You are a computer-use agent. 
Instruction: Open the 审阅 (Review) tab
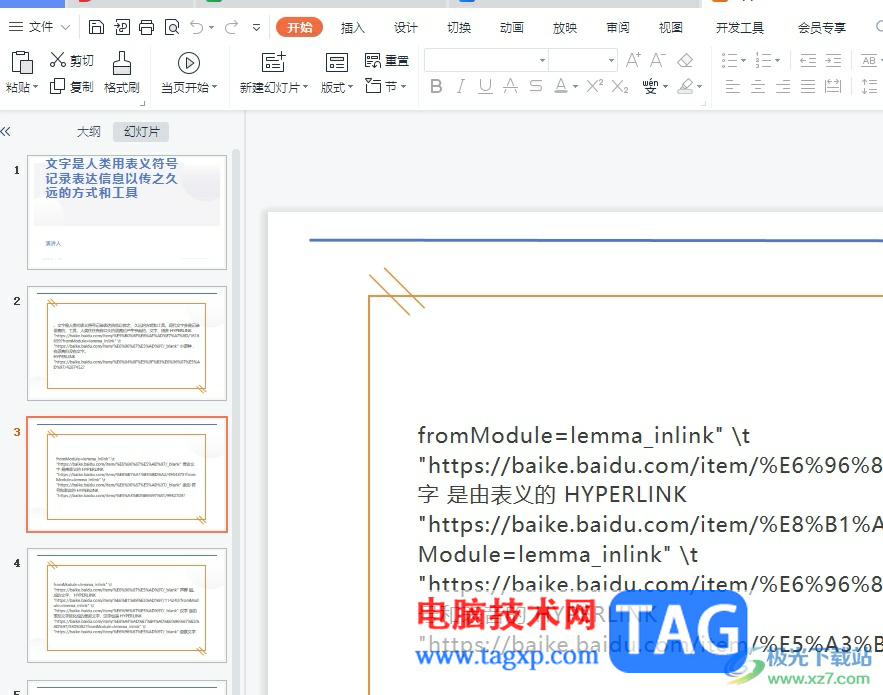point(618,28)
